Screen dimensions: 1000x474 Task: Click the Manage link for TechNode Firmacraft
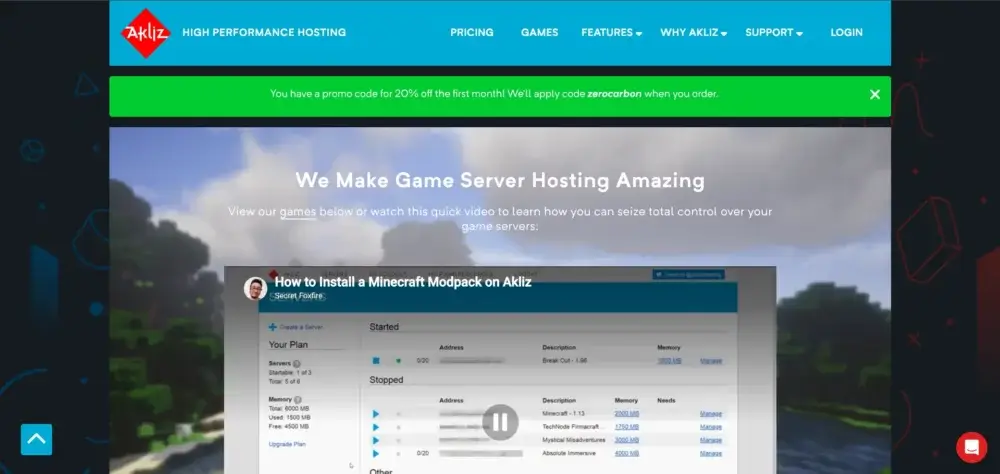point(711,427)
